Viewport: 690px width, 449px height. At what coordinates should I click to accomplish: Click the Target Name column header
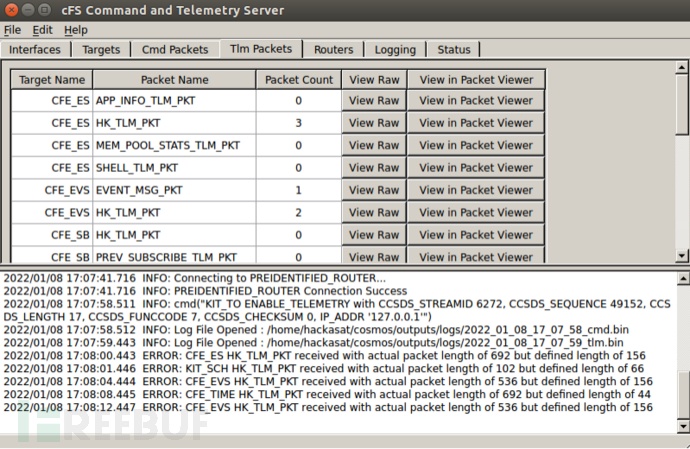click(x=52, y=80)
